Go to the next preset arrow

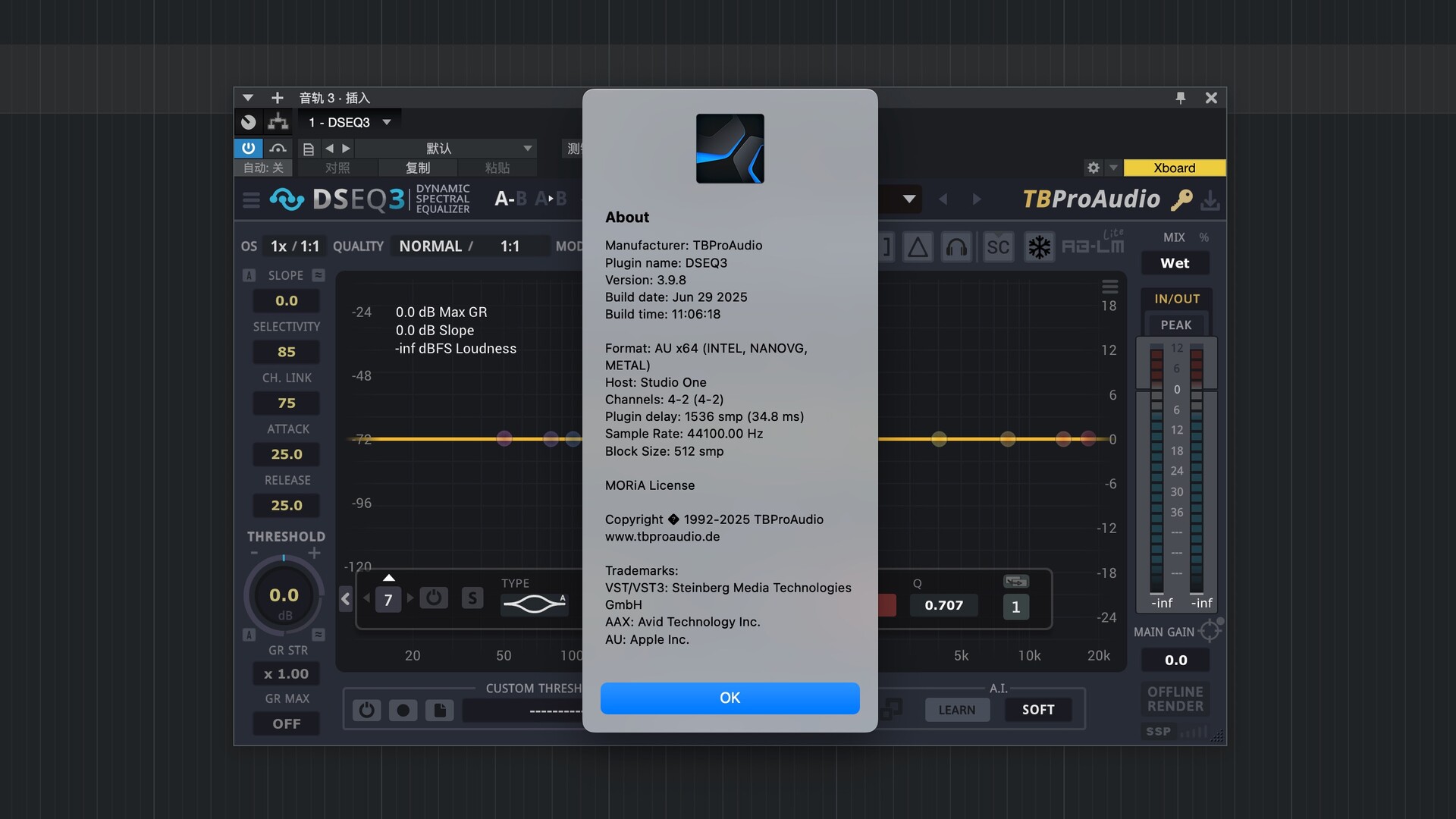346,149
